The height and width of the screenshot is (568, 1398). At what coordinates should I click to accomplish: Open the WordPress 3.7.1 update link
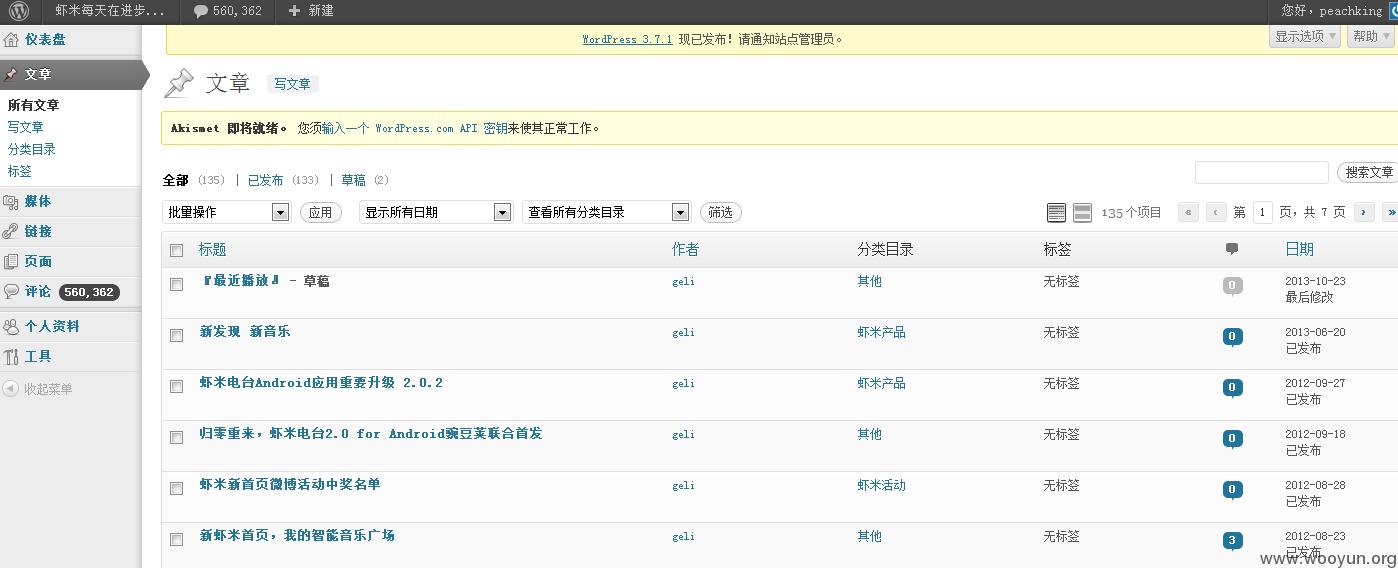[x=627, y=40]
